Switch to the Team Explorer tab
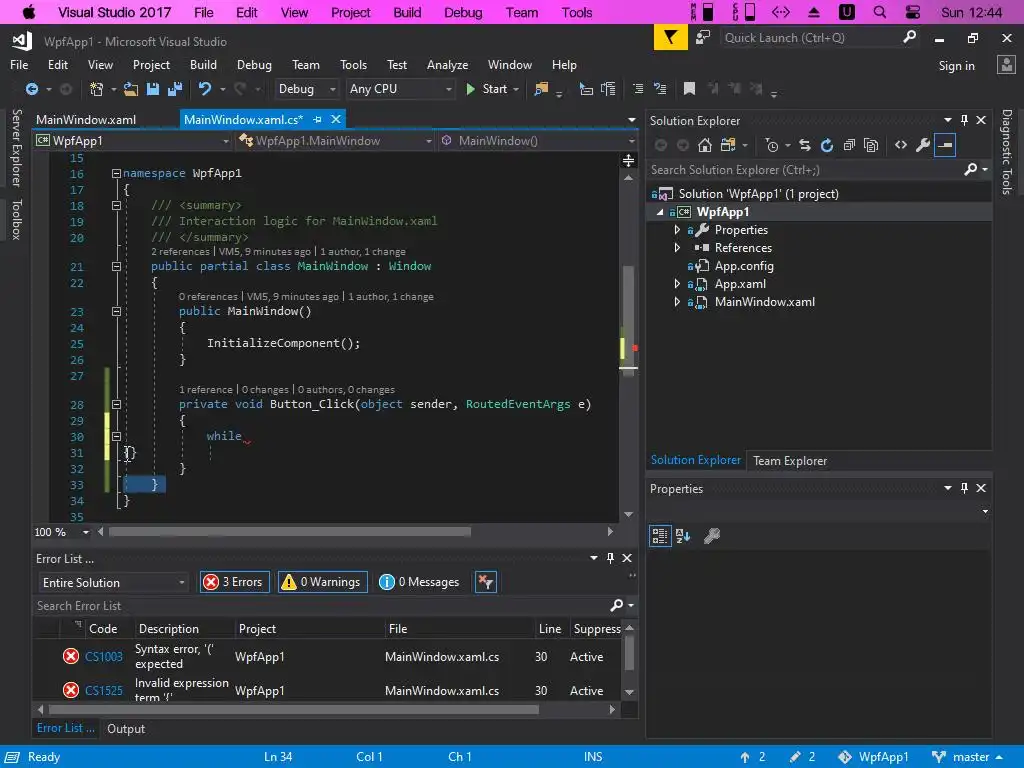This screenshot has height=768, width=1024. (790, 461)
